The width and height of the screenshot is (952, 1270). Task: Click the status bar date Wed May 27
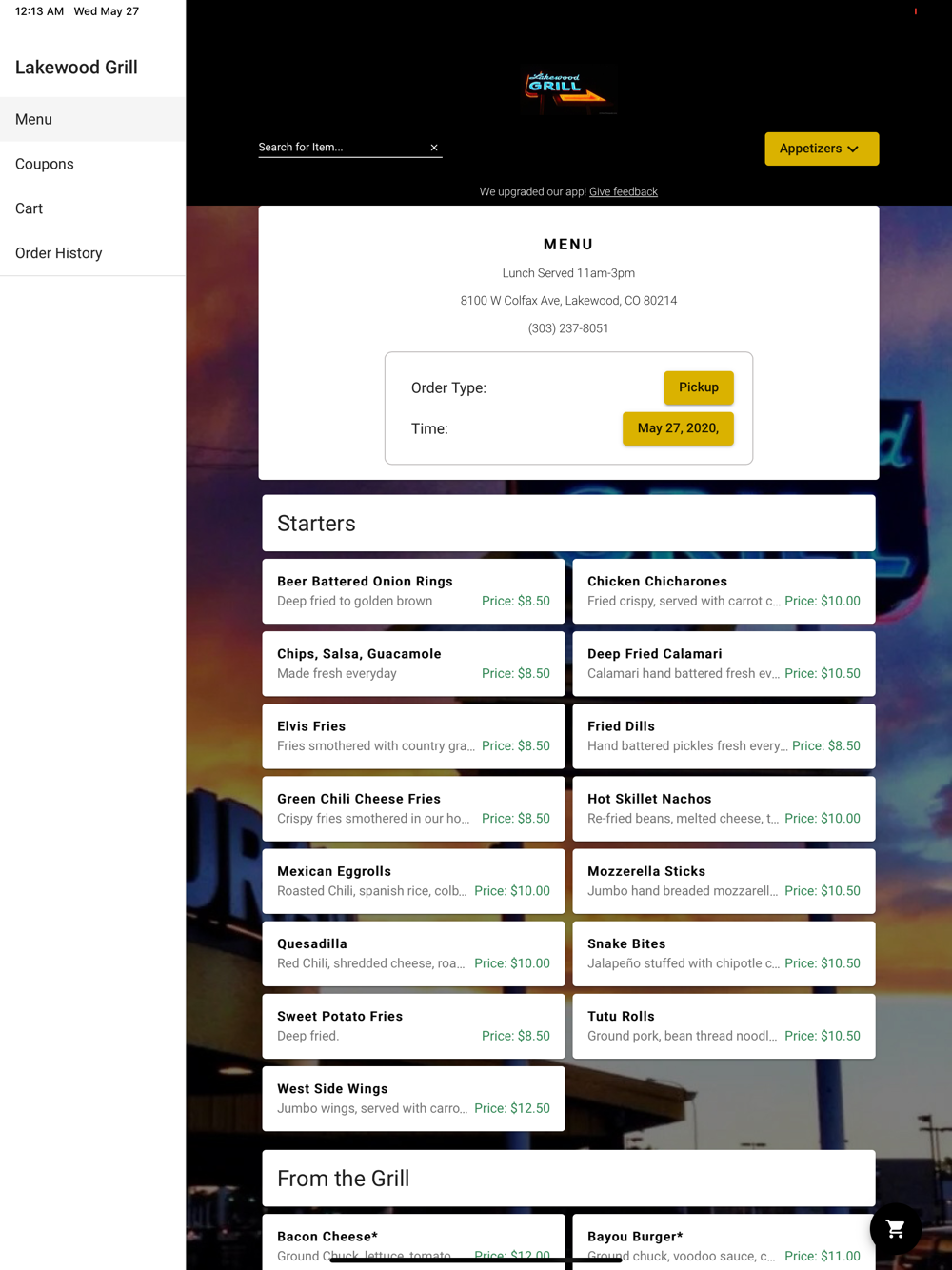[107, 11]
